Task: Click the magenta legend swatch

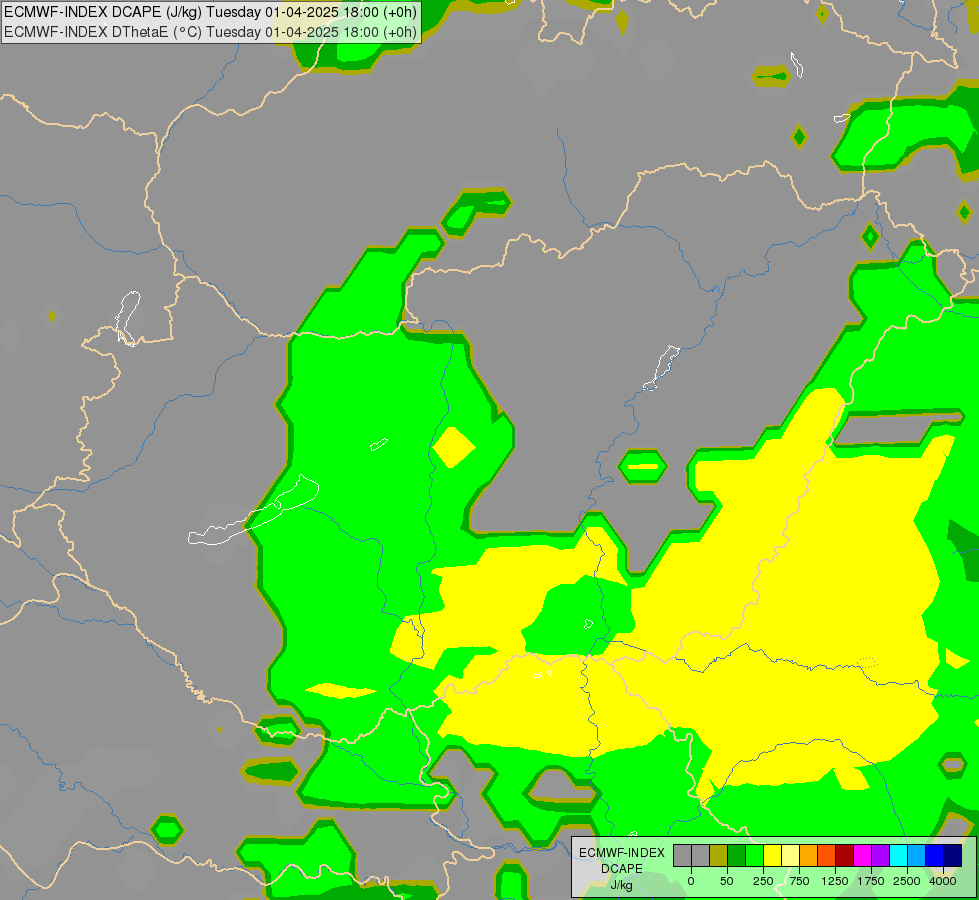Action: (863, 856)
